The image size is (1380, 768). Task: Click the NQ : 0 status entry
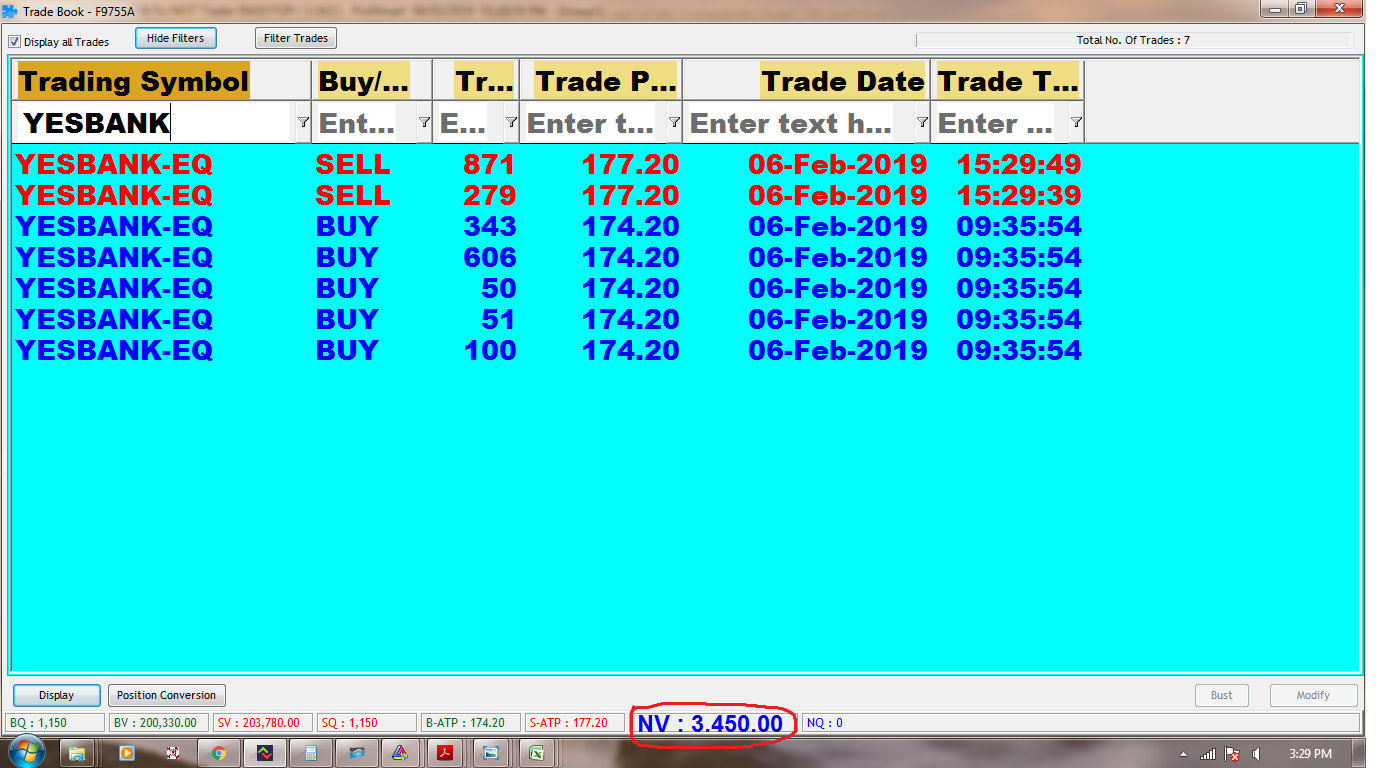1080,723
